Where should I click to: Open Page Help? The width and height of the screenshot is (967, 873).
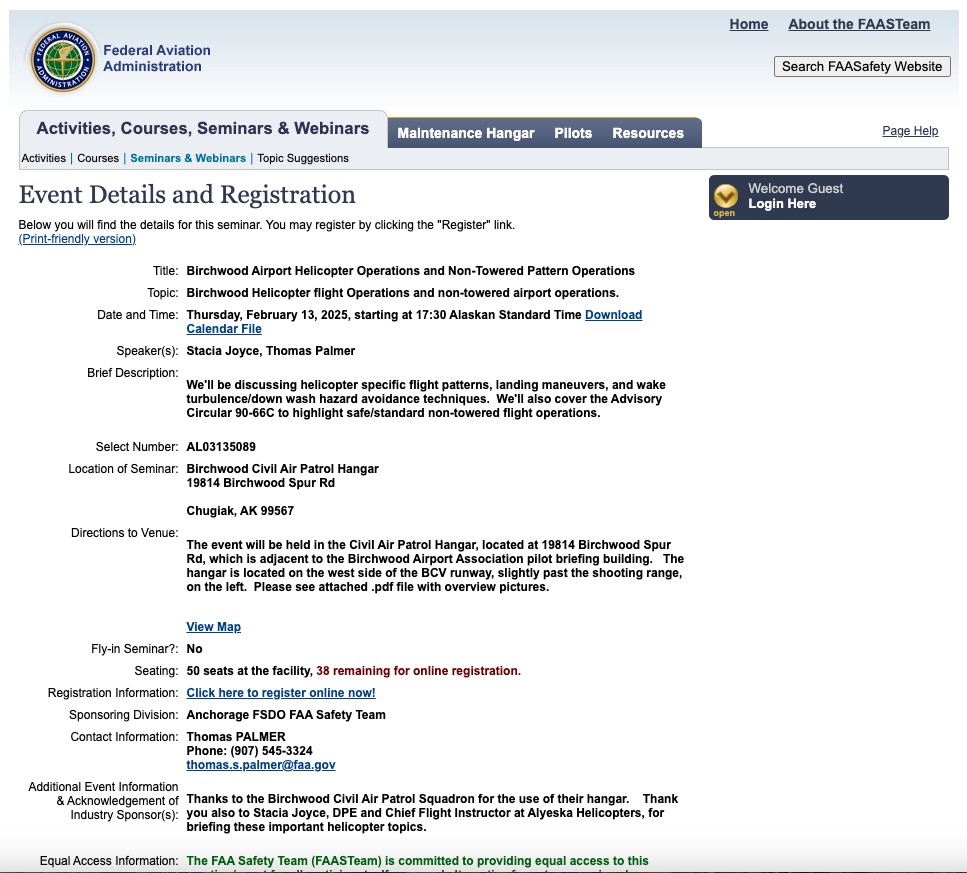coord(910,131)
